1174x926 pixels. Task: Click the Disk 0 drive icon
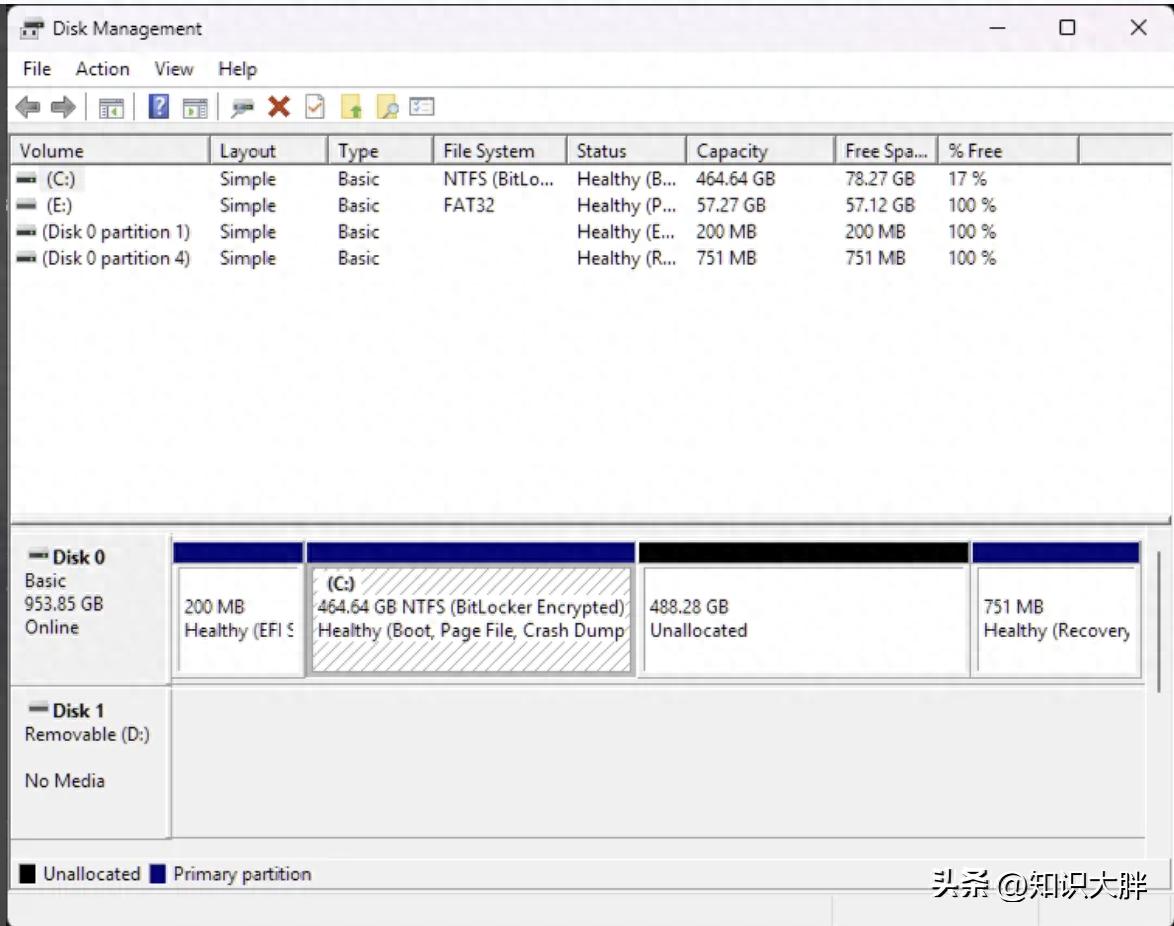tap(38, 555)
